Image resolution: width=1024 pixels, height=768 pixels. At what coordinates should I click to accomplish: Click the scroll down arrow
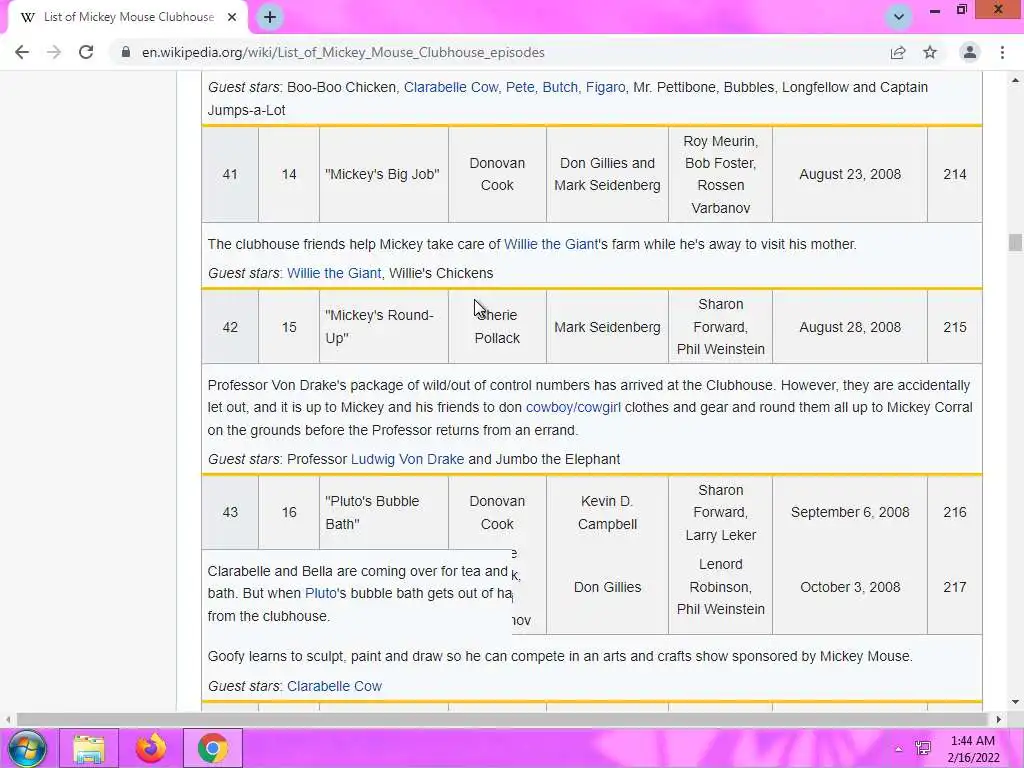tap(1014, 703)
